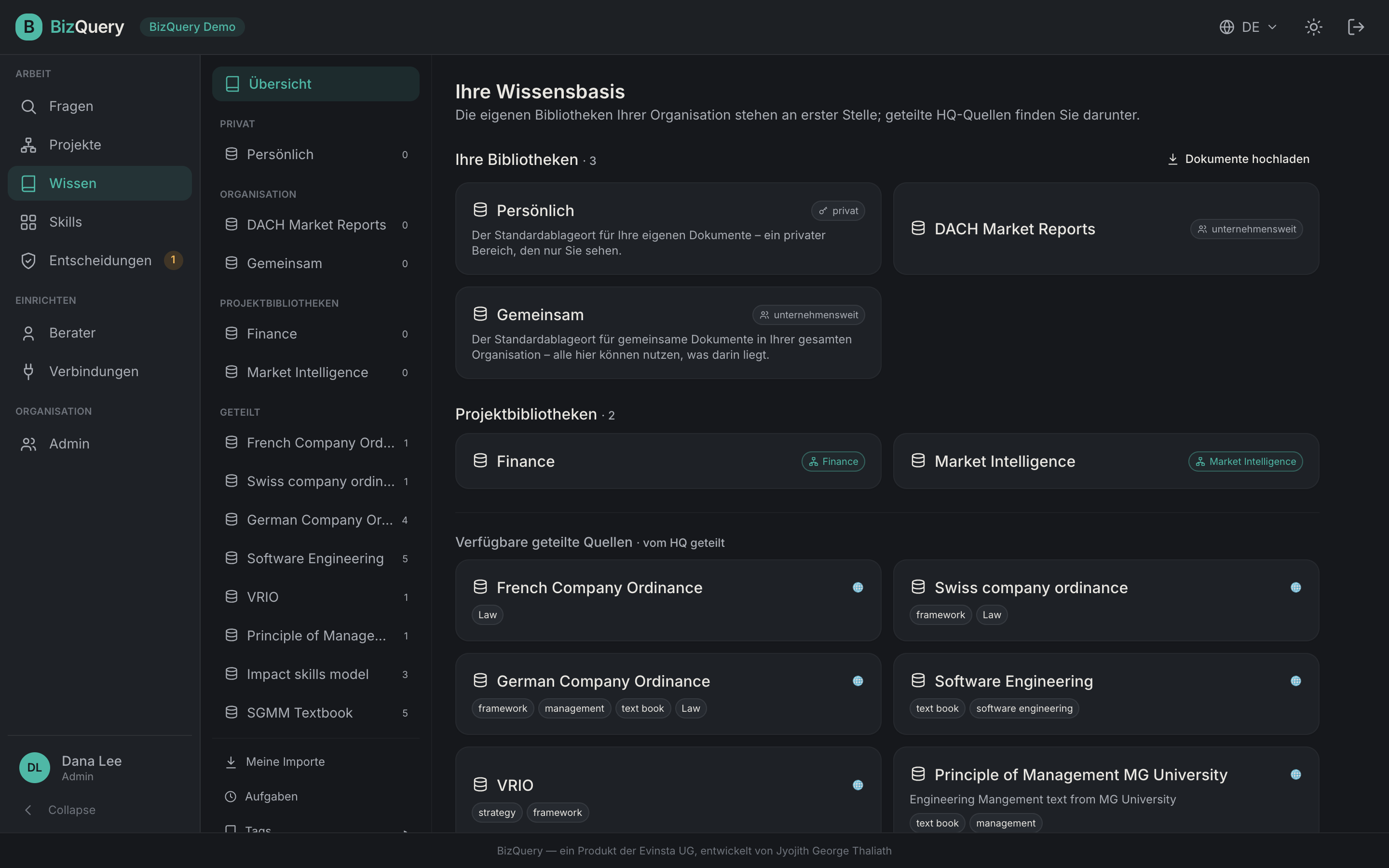Click the Verbindungen plug icon

[x=28, y=371]
